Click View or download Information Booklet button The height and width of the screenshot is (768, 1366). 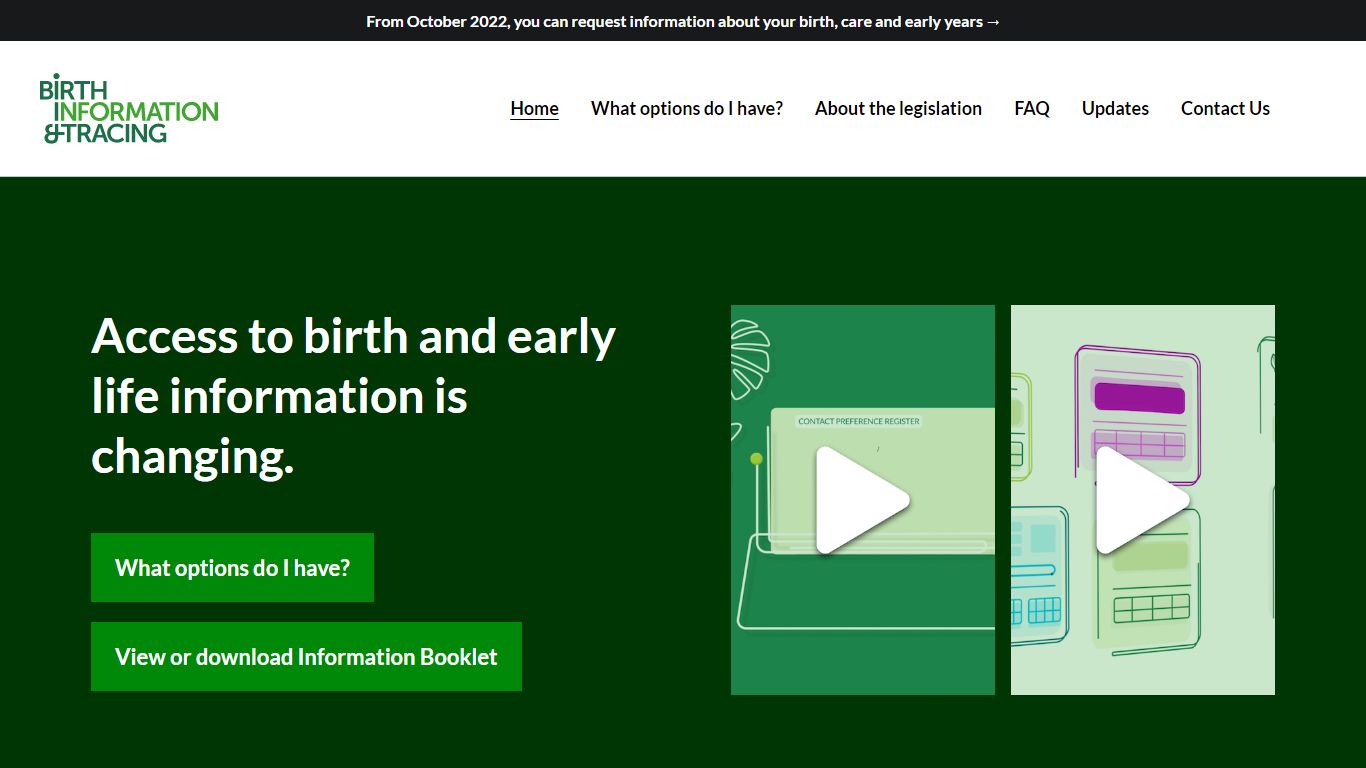tap(306, 657)
